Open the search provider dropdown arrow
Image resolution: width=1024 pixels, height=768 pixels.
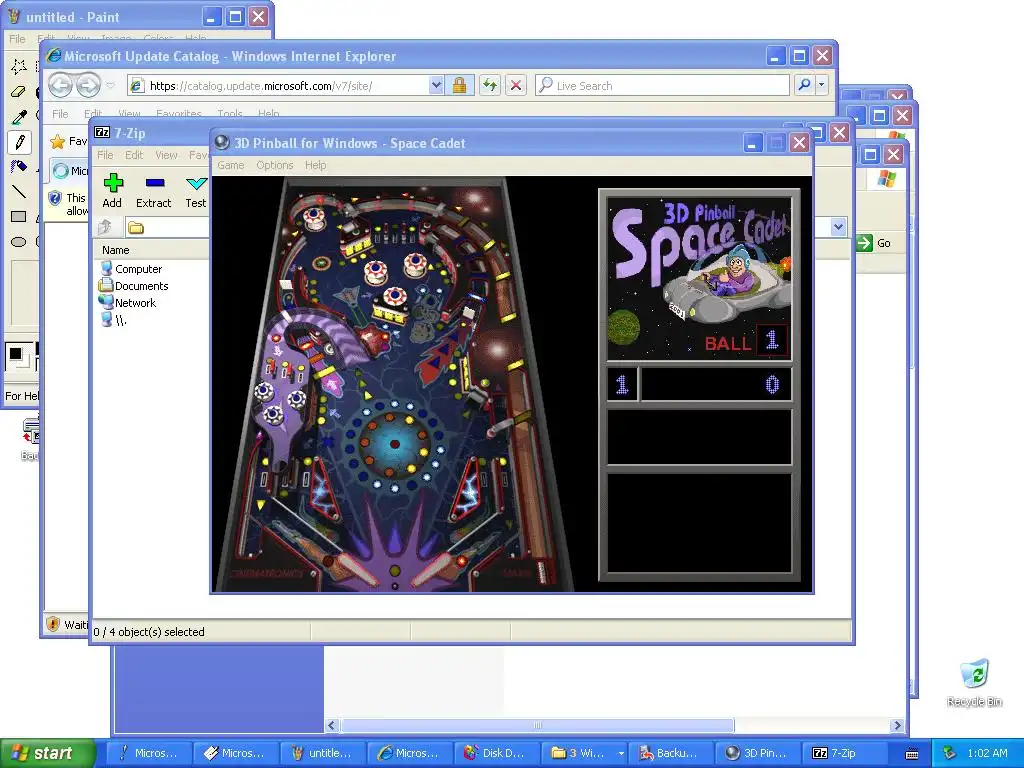[x=822, y=85]
